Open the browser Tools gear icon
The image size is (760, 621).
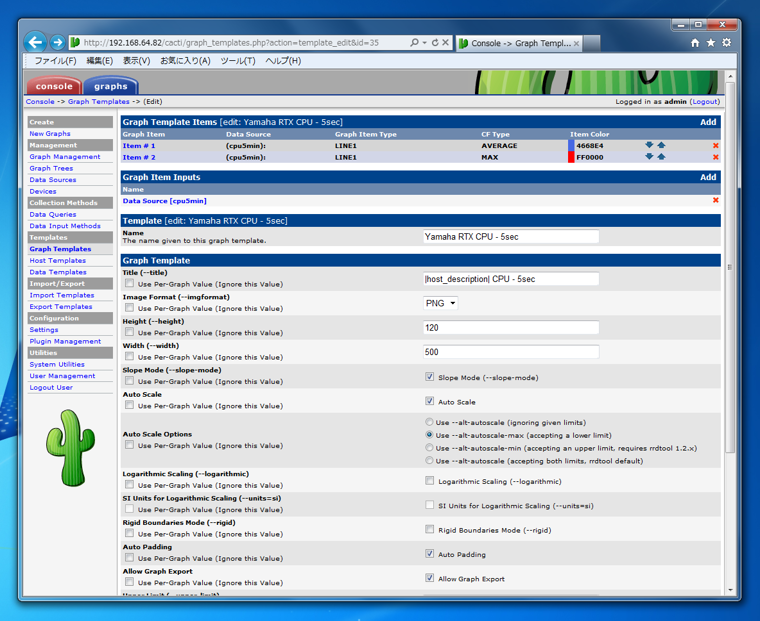[x=727, y=43]
